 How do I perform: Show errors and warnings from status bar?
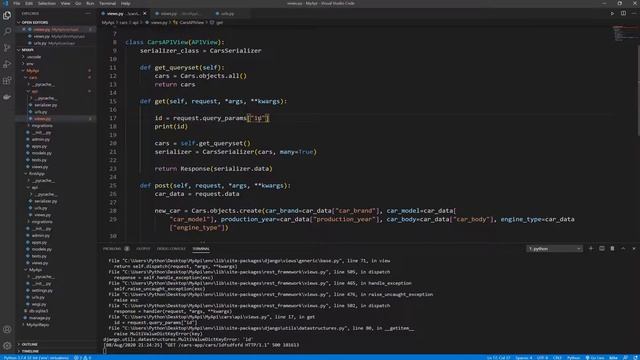(82, 358)
